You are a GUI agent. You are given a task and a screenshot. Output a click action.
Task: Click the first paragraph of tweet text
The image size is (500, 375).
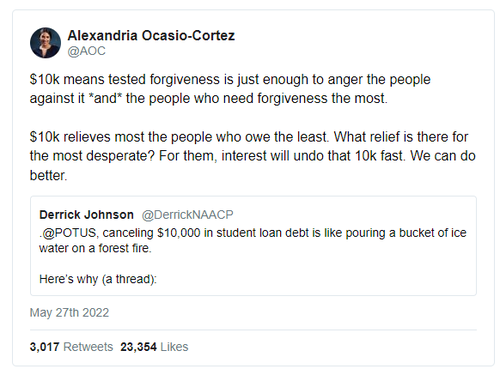point(230,89)
